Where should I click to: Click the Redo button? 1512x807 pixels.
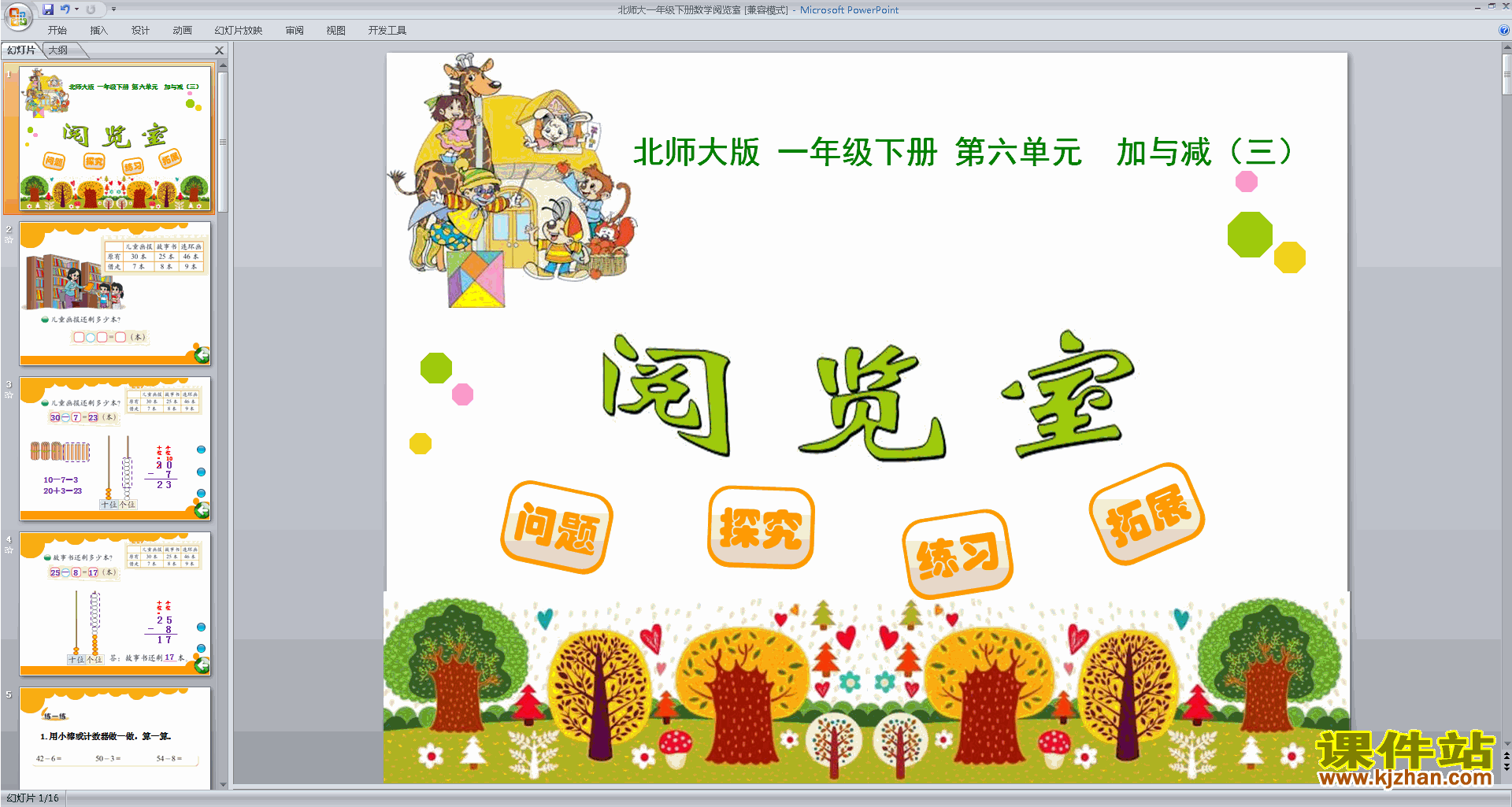point(91,9)
